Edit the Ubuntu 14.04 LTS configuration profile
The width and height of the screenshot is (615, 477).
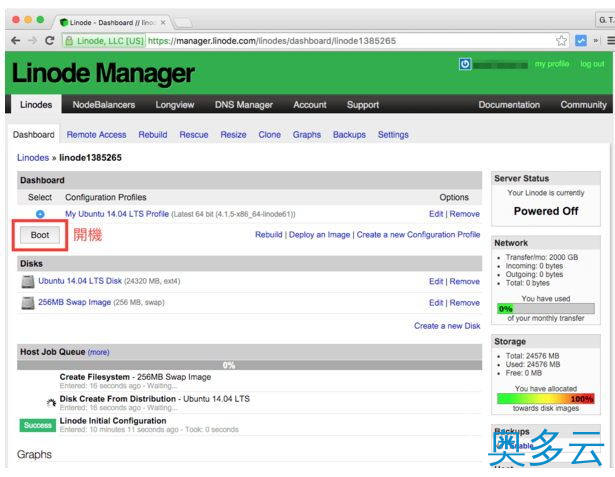coord(436,214)
